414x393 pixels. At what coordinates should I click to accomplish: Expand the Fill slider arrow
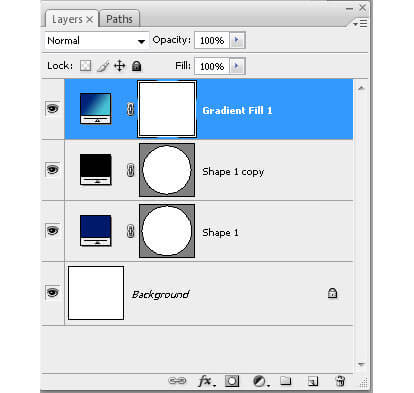pos(237,66)
